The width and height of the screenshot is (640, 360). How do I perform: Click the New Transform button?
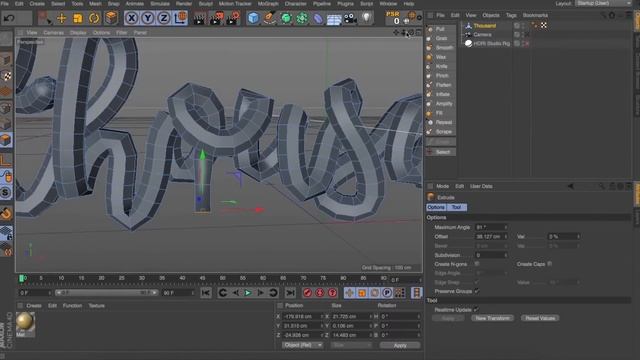(x=493, y=318)
